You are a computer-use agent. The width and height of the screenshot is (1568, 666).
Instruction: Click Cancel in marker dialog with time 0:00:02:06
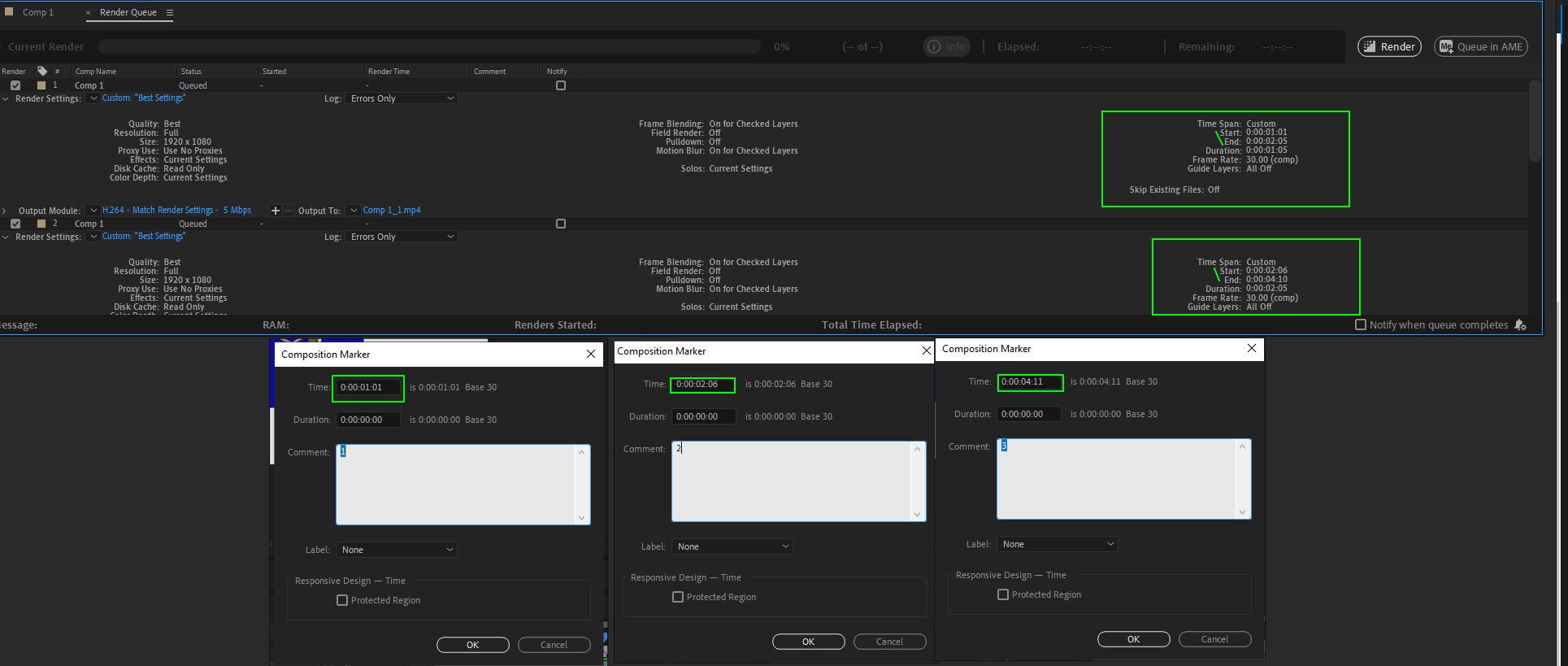click(890, 642)
